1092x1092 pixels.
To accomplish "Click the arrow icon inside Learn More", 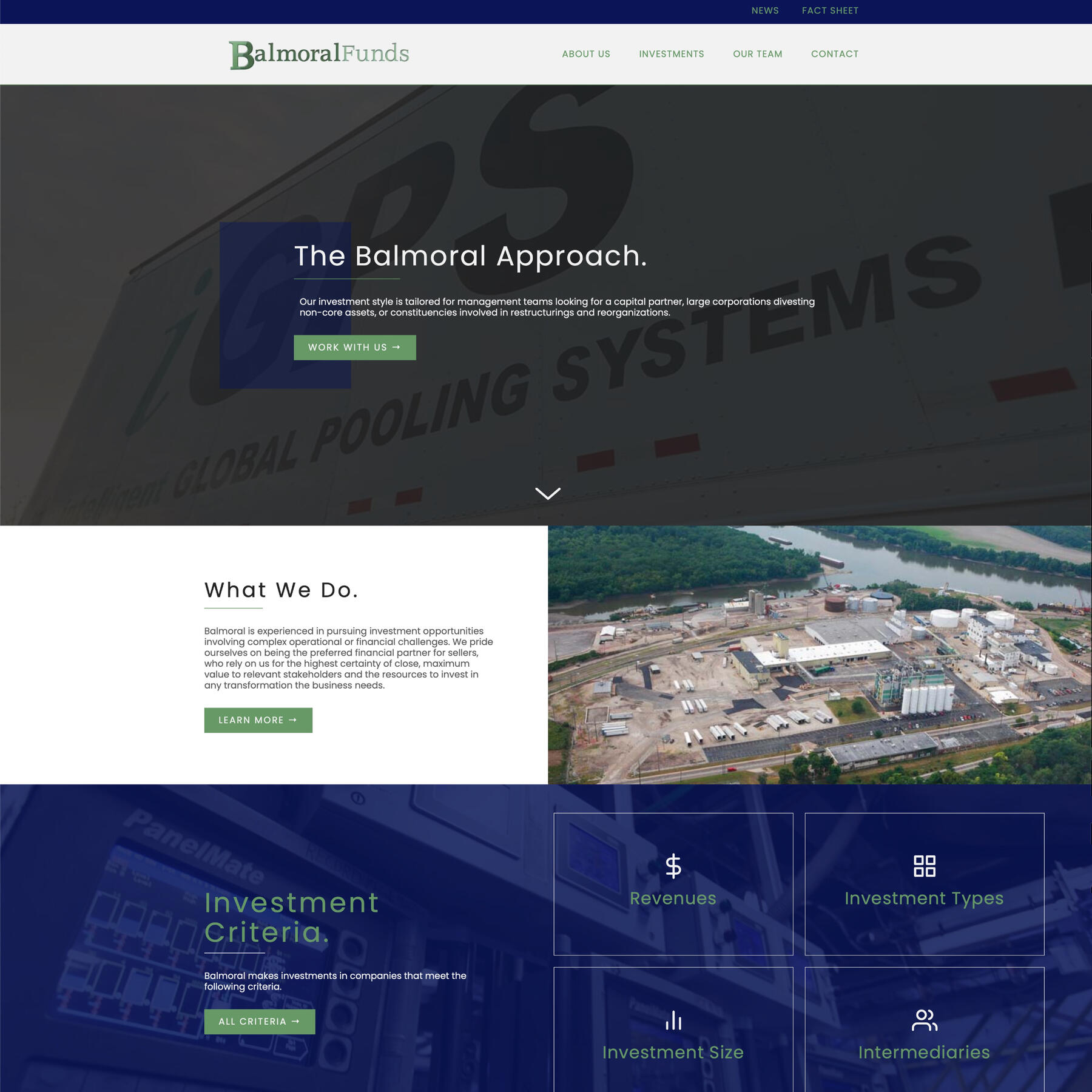I will pyautogui.click(x=293, y=720).
